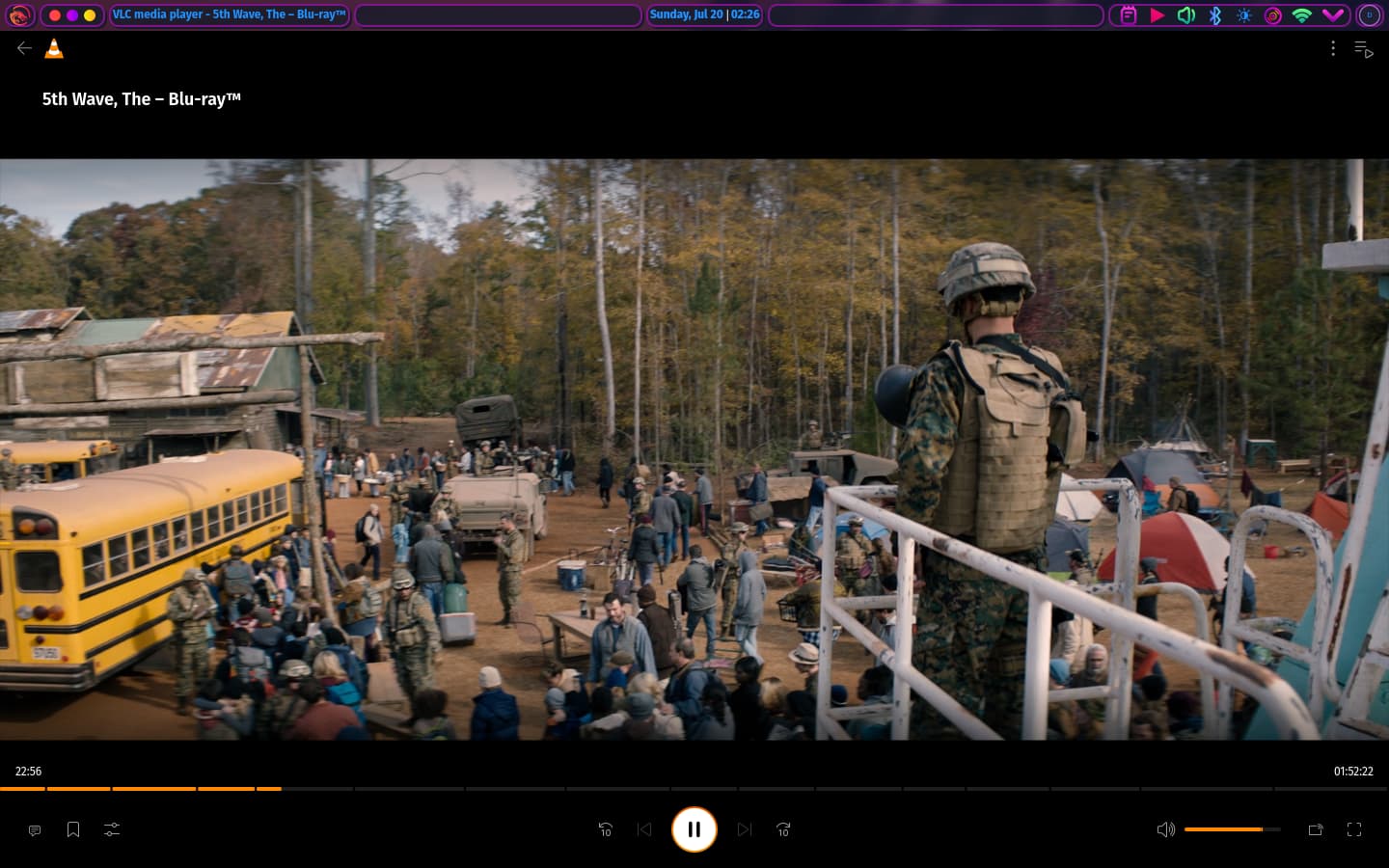Adjust the volume slider
The width and height of the screenshot is (1389, 868).
coord(1233,829)
